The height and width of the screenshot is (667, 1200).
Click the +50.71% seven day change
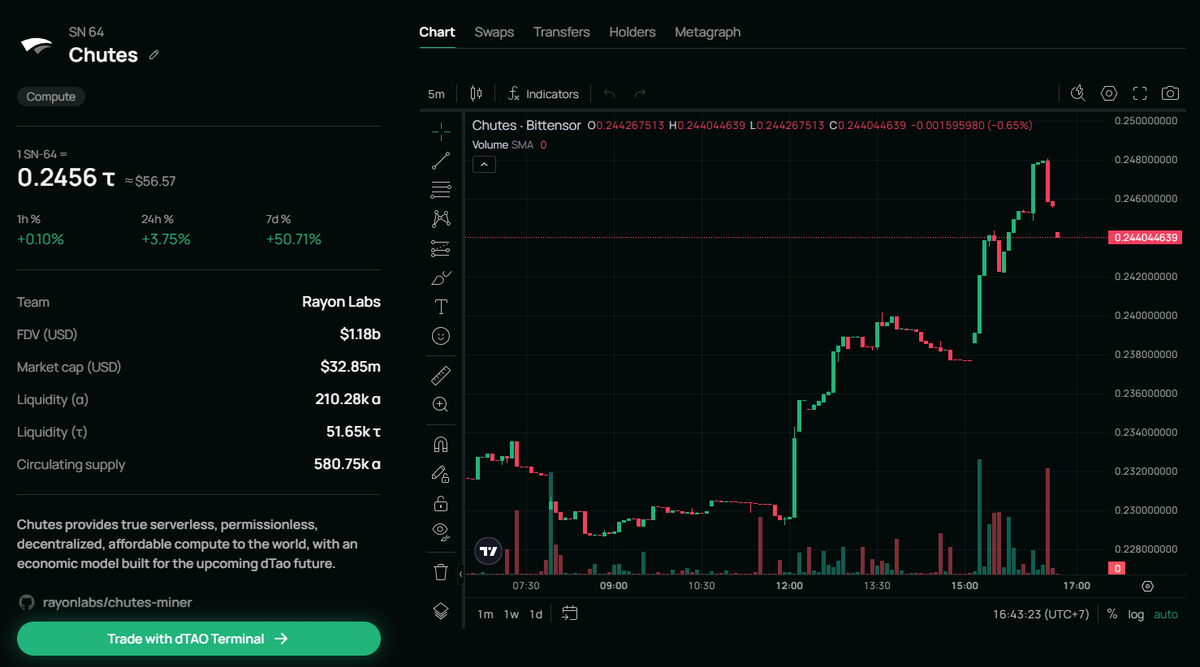click(293, 239)
